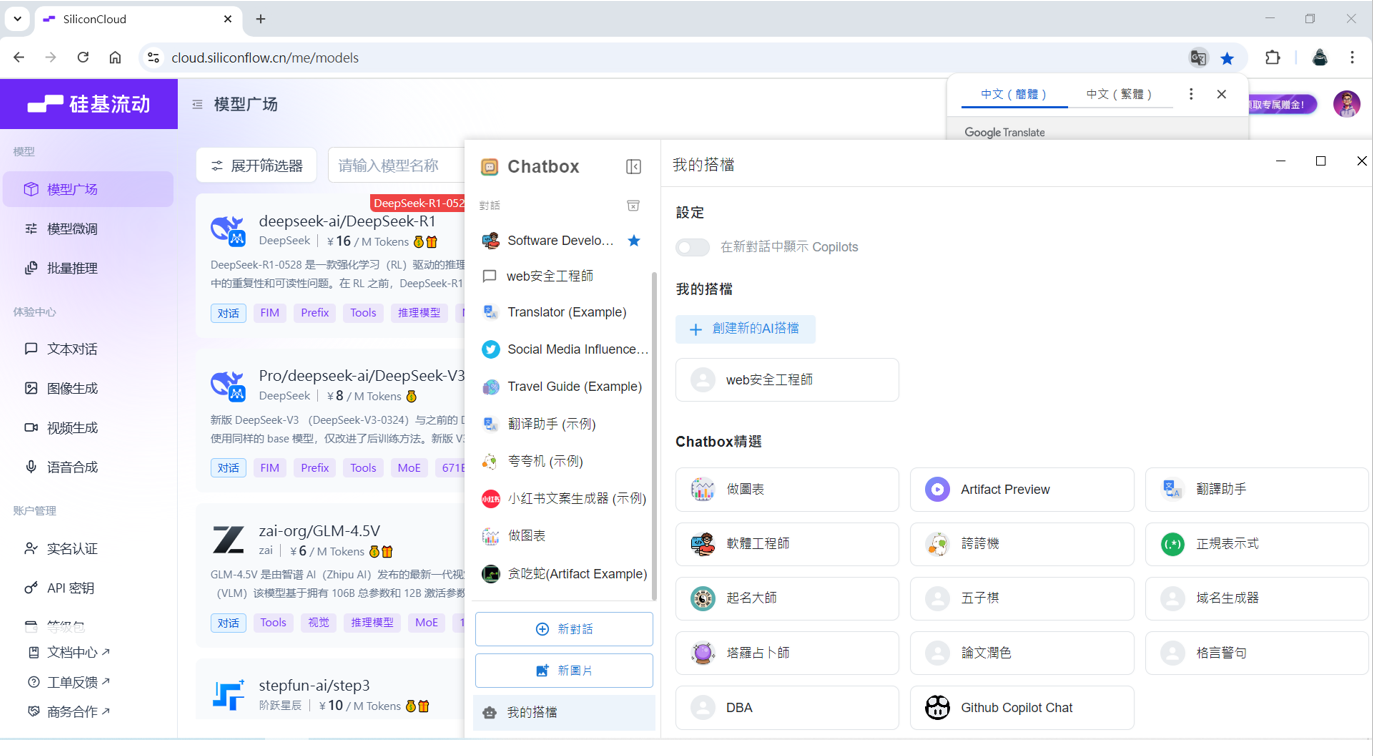Open 模型微调 in SiliconCloud sidebar
Screen dimensions: 1373x756
(x=88, y=229)
